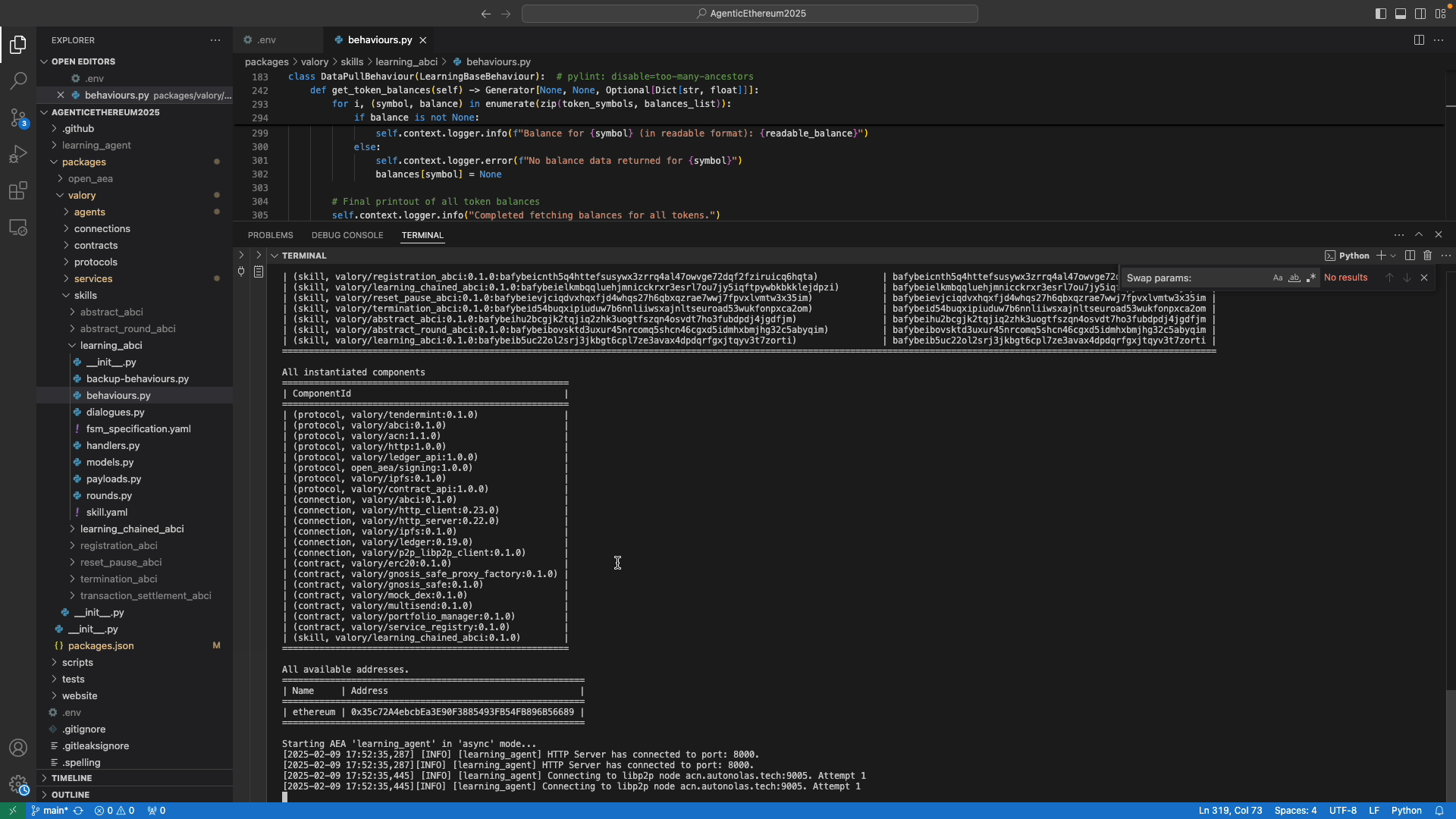Open the Source Control view icon
1456x819 pixels.
pos(18,118)
